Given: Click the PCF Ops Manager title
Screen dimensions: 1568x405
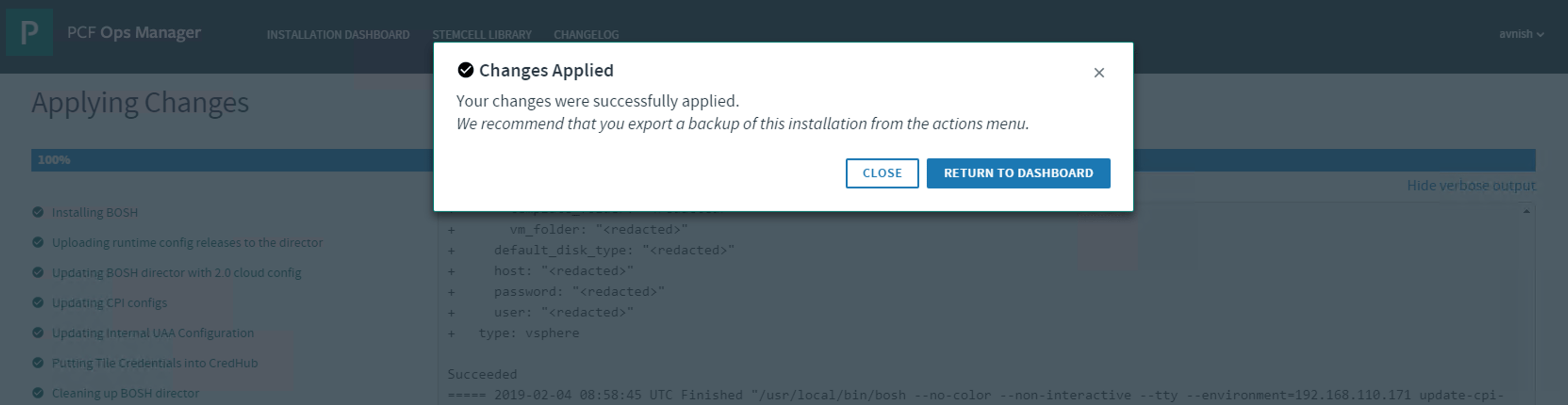Looking at the screenshot, I should point(134,32).
